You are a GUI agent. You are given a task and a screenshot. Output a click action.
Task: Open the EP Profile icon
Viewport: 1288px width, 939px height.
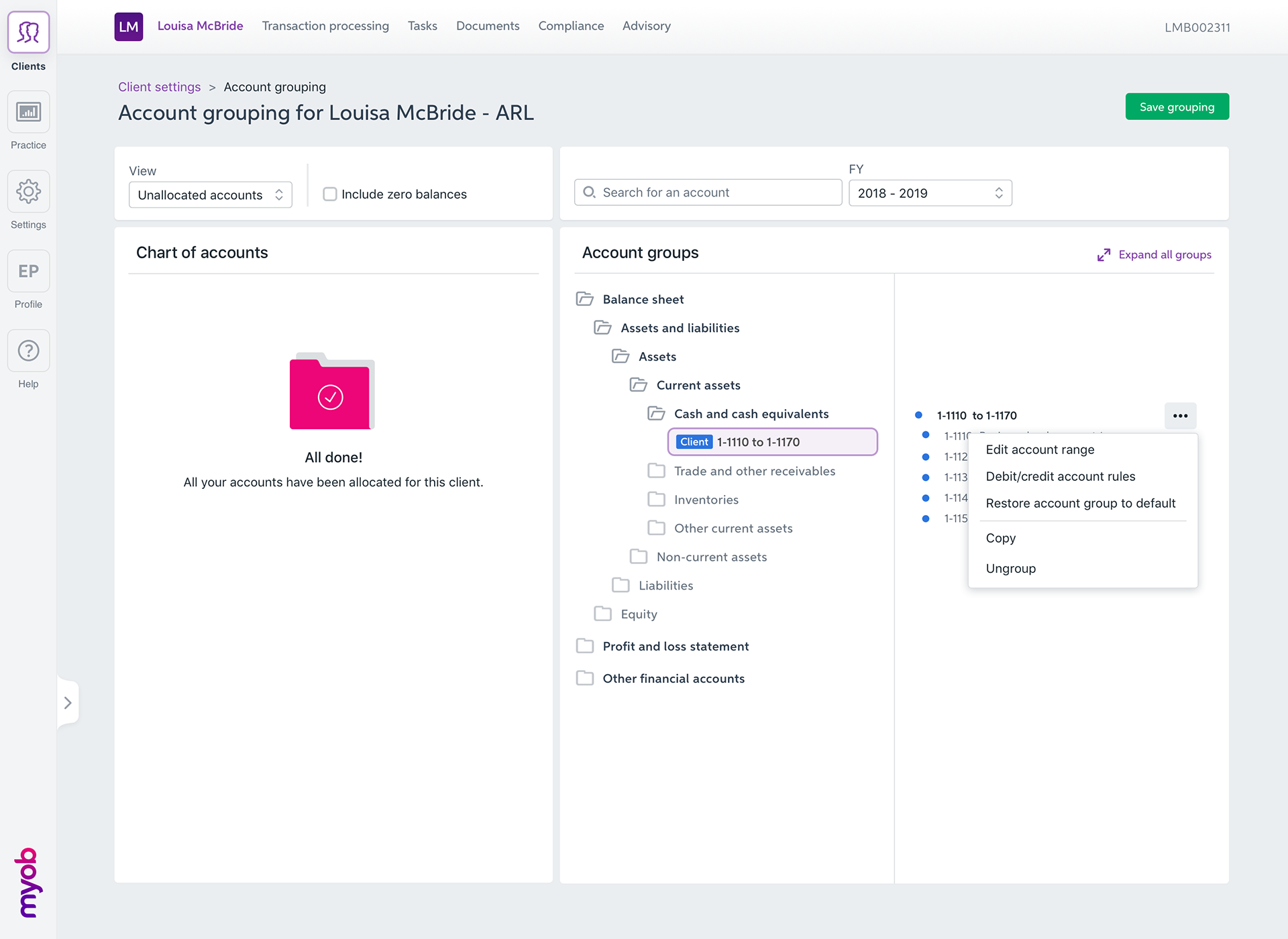(28, 271)
